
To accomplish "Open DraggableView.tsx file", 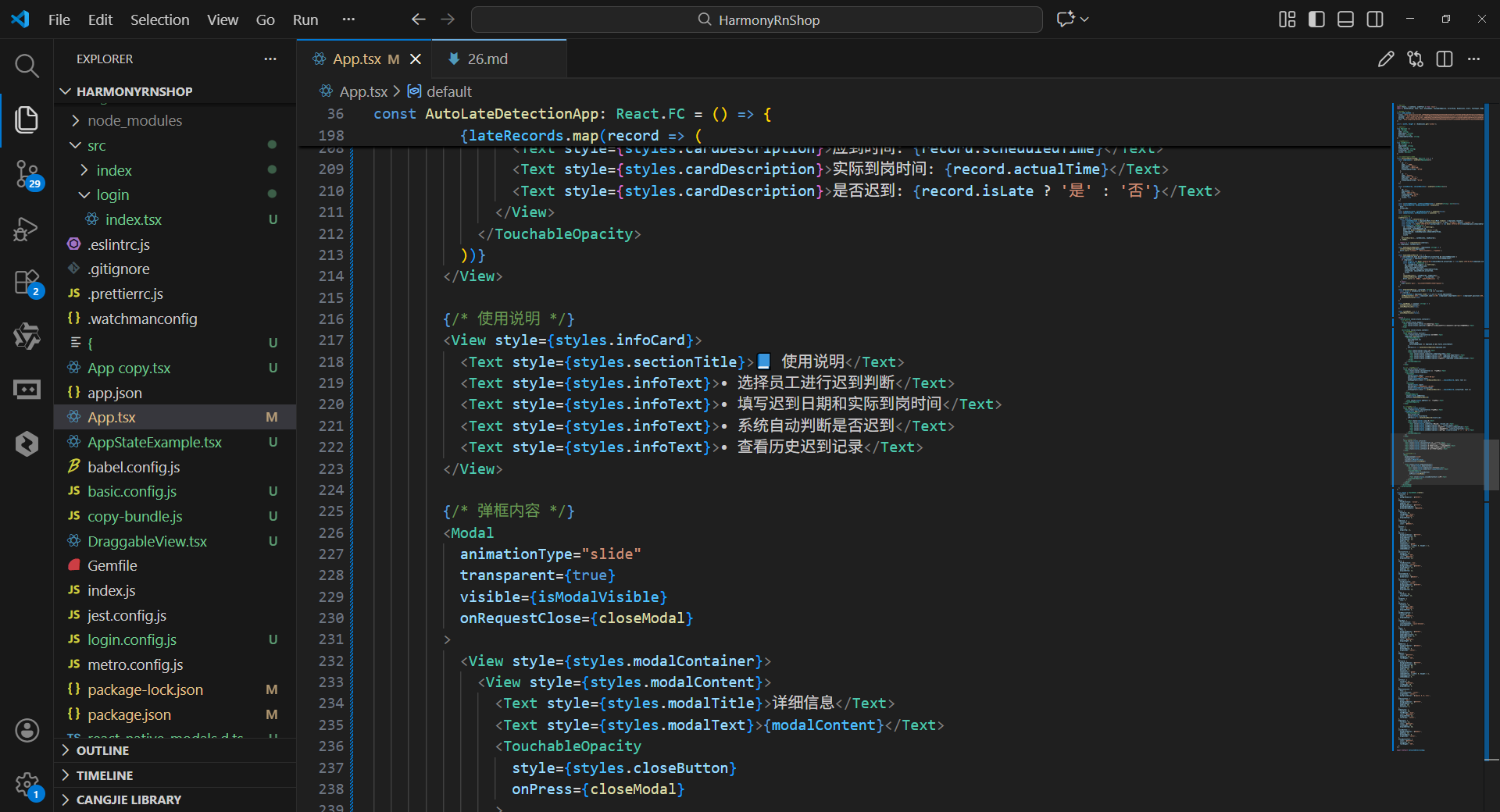I will [x=175, y=541].
